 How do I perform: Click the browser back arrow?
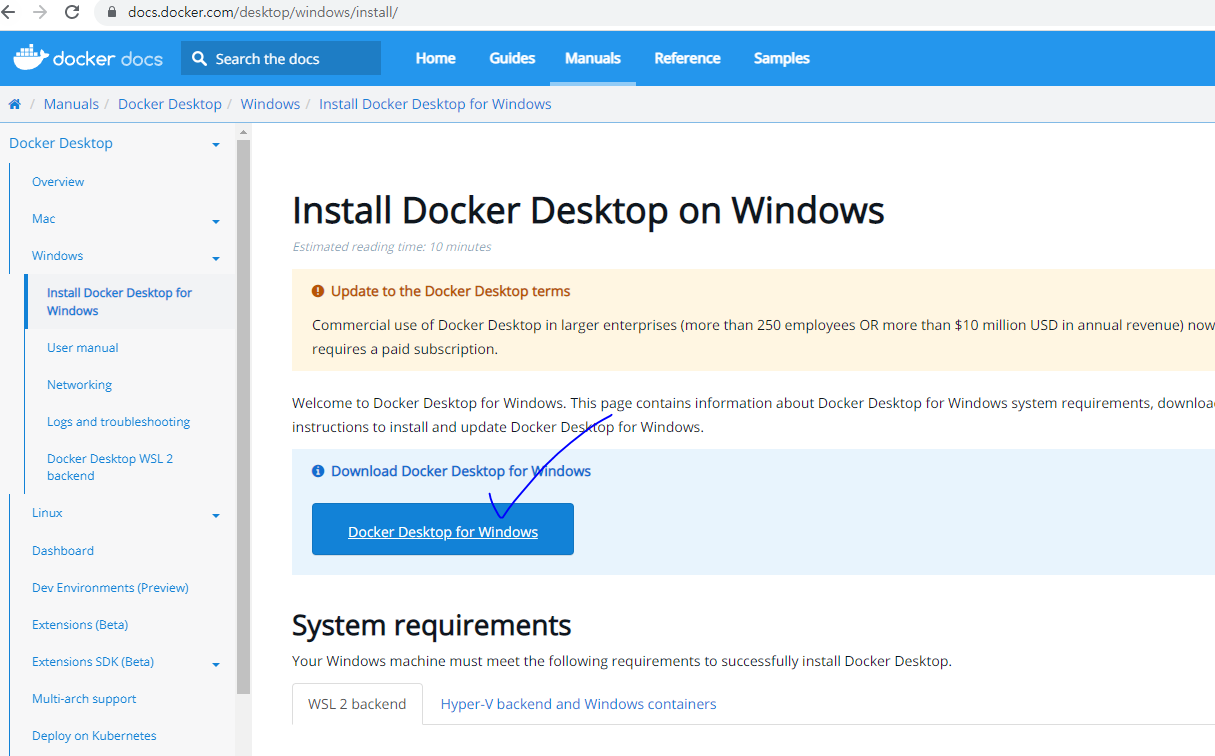click(x=8, y=12)
